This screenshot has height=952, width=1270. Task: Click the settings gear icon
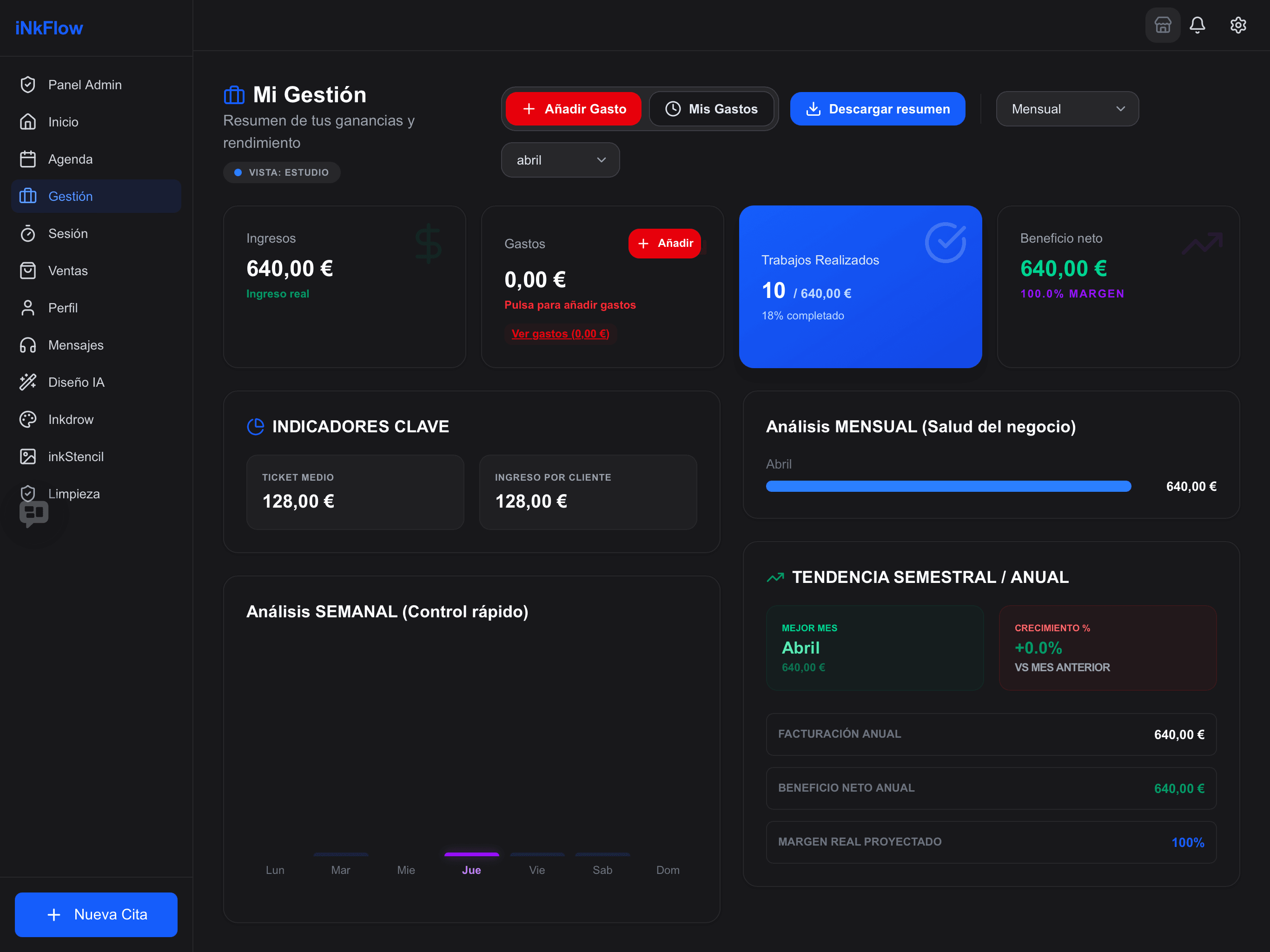coord(1238,25)
